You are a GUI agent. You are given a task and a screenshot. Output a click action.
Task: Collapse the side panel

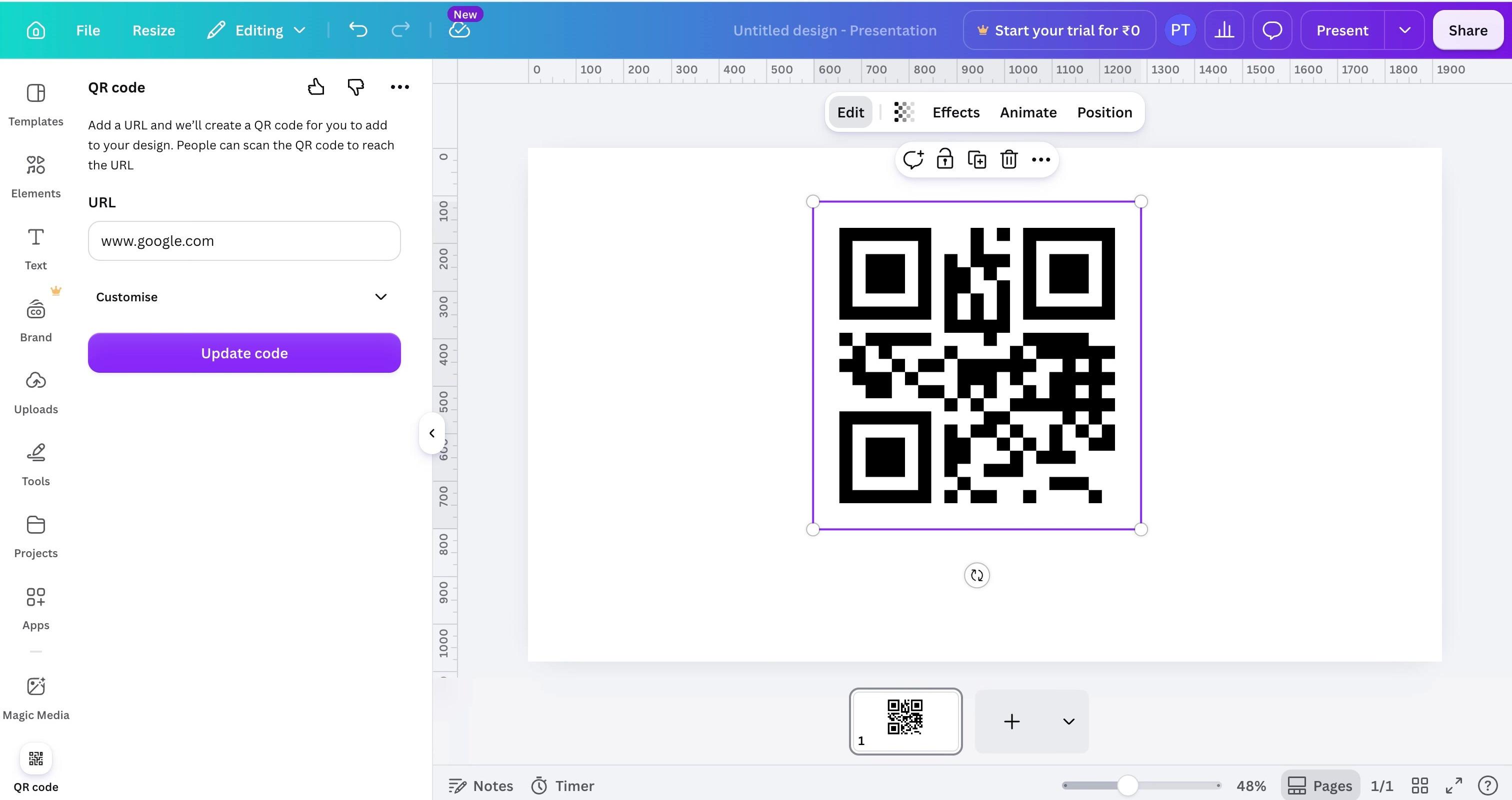431,433
